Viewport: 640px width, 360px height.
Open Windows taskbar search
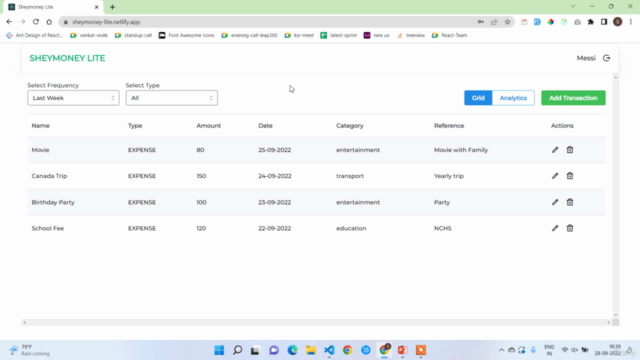[x=238, y=350]
